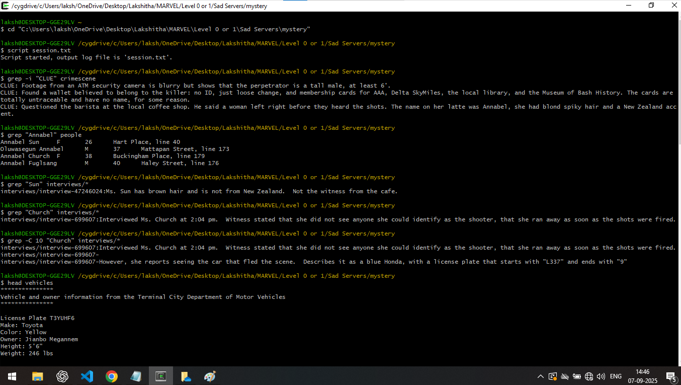Launch Google Chrome from the taskbar
The height and width of the screenshot is (385, 681).
pyautogui.click(x=112, y=376)
